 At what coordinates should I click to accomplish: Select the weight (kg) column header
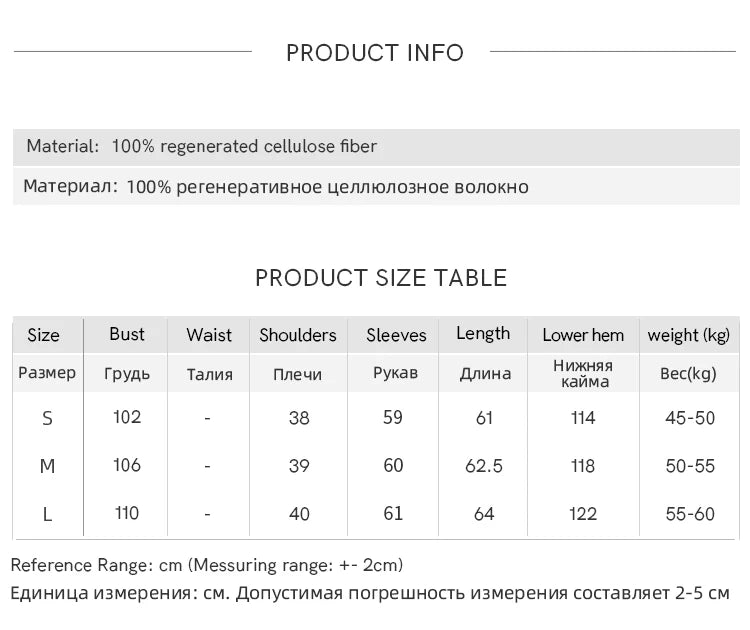(x=689, y=335)
